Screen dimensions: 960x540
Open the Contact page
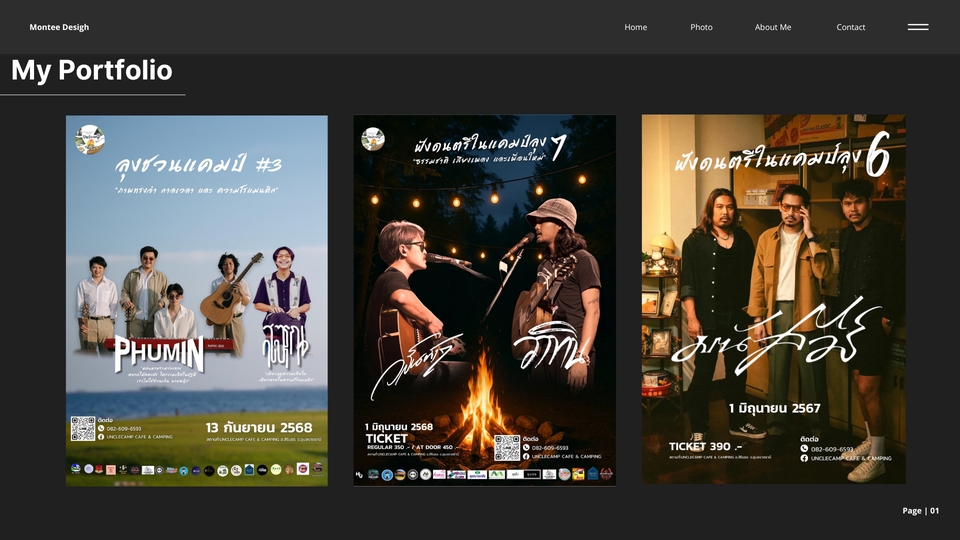[x=850, y=27]
